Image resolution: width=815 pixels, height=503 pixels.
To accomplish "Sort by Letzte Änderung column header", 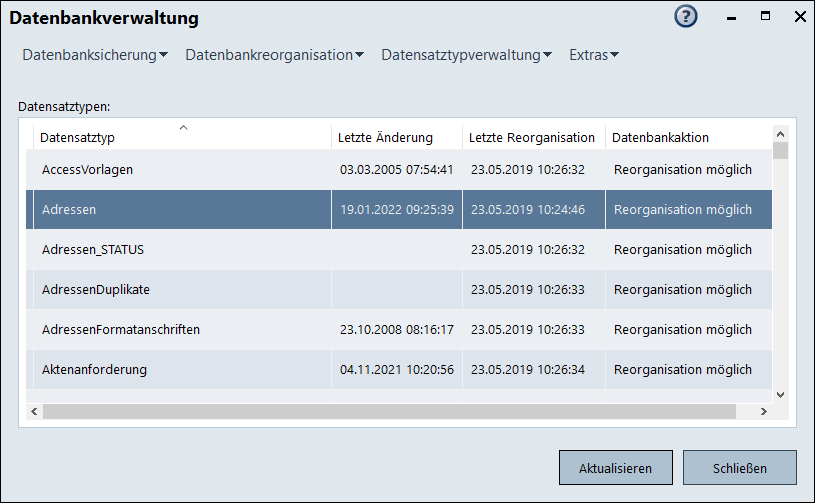I will coord(385,137).
